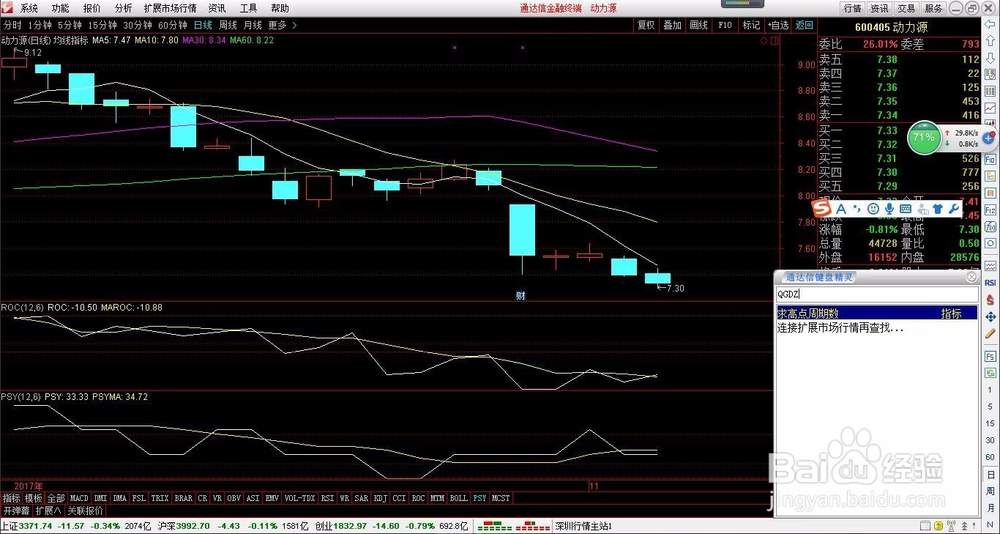The image size is (1000, 534).
Task: Switch indicator to TRIX
Action: point(159,498)
